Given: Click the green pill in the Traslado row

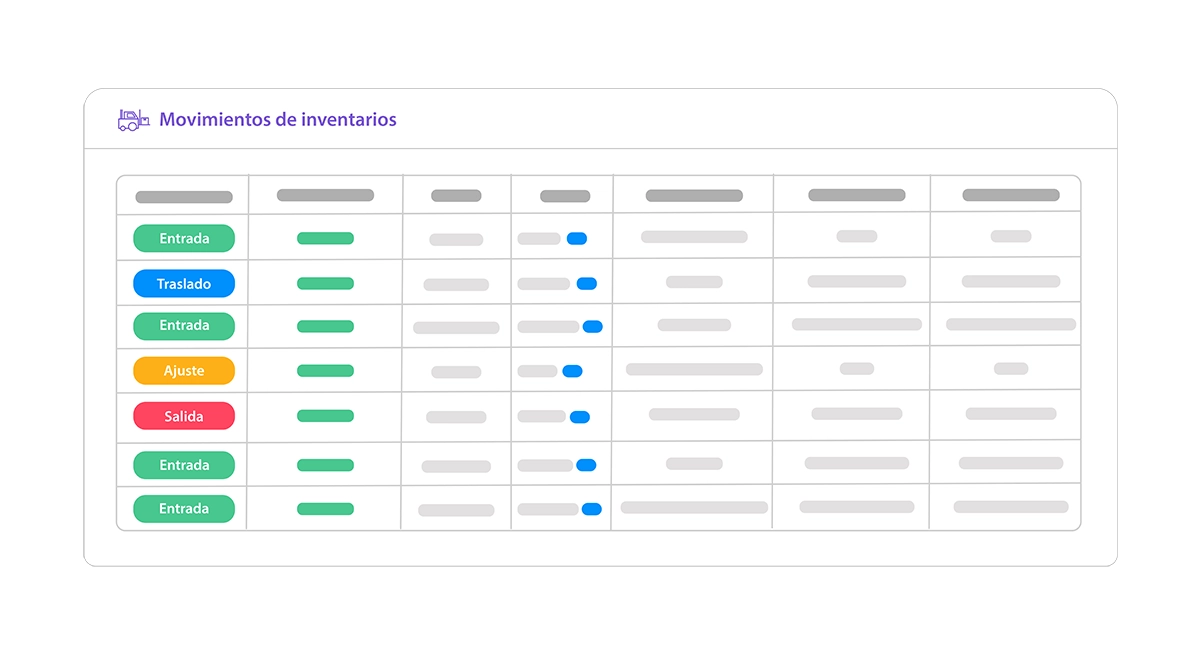Looking at the screenshot, I should point(325,284).
